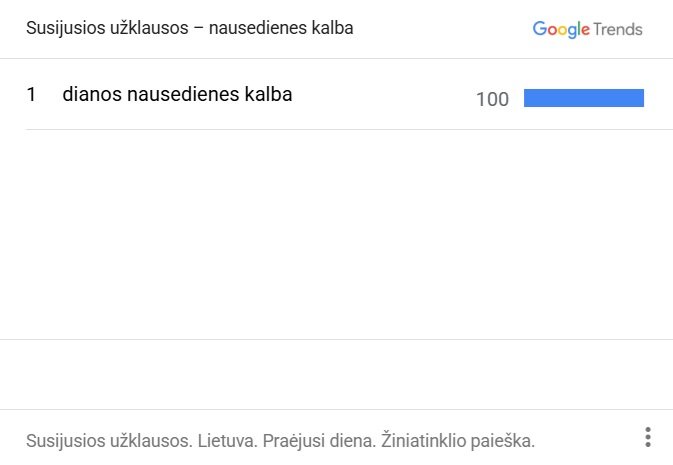The image size is (673, 465).
Task: Open the query 'dianos nausedienes kalba'
Action: (177, 94)
